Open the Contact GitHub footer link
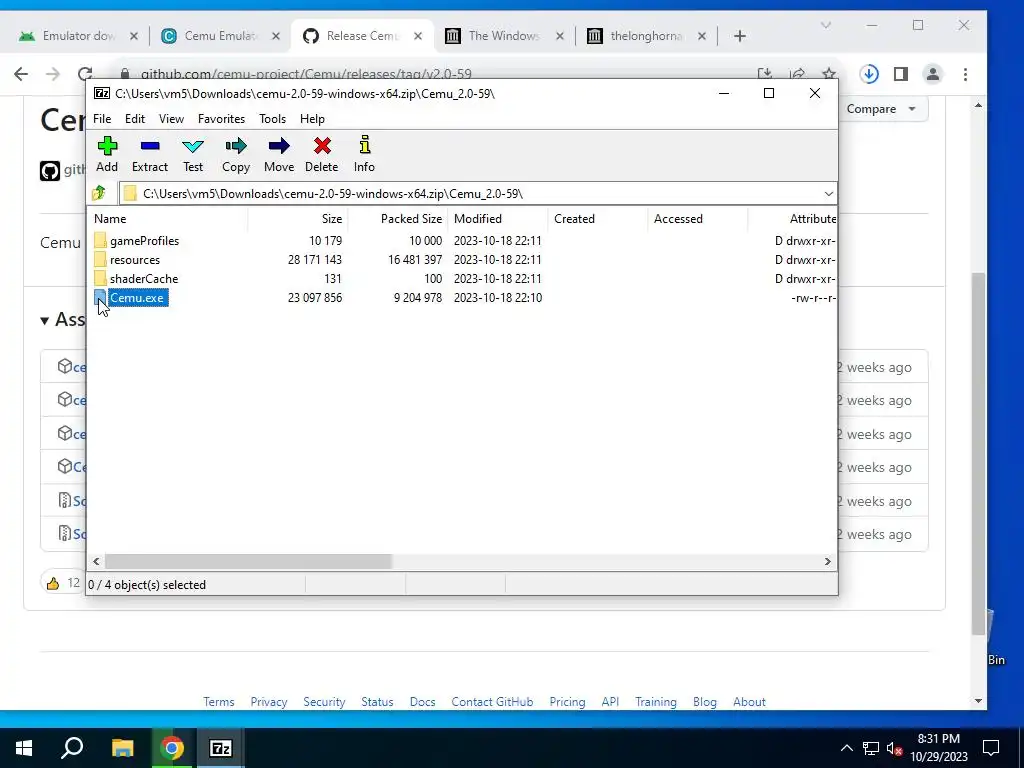Viewport: 1024px width, 768px height. [x=492, y=702]
